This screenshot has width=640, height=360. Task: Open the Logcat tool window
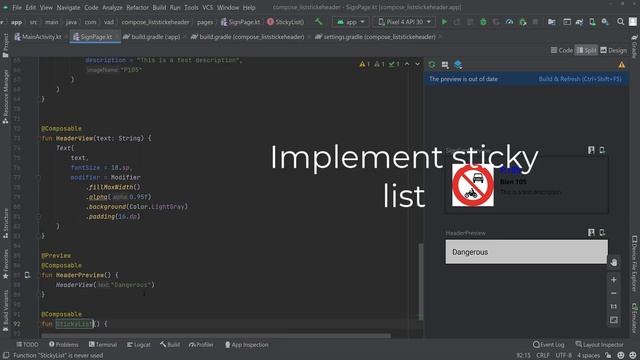139,345
